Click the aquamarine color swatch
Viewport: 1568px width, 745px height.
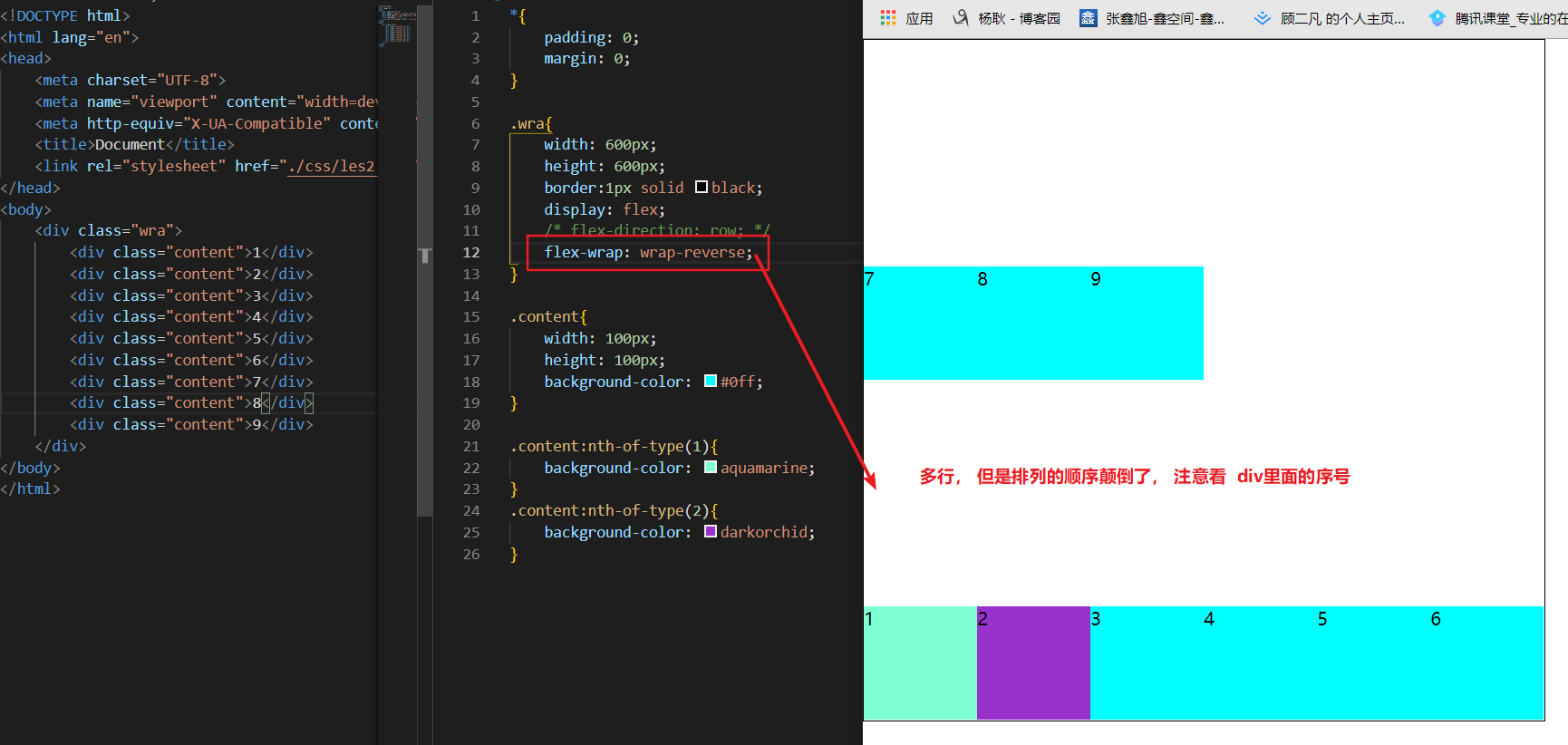(711, 468)
